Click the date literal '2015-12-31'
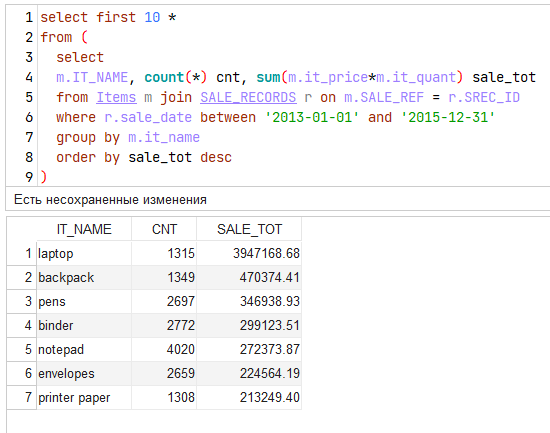Image resolution: width=550 pixels, height=433 pixels. 448,117
